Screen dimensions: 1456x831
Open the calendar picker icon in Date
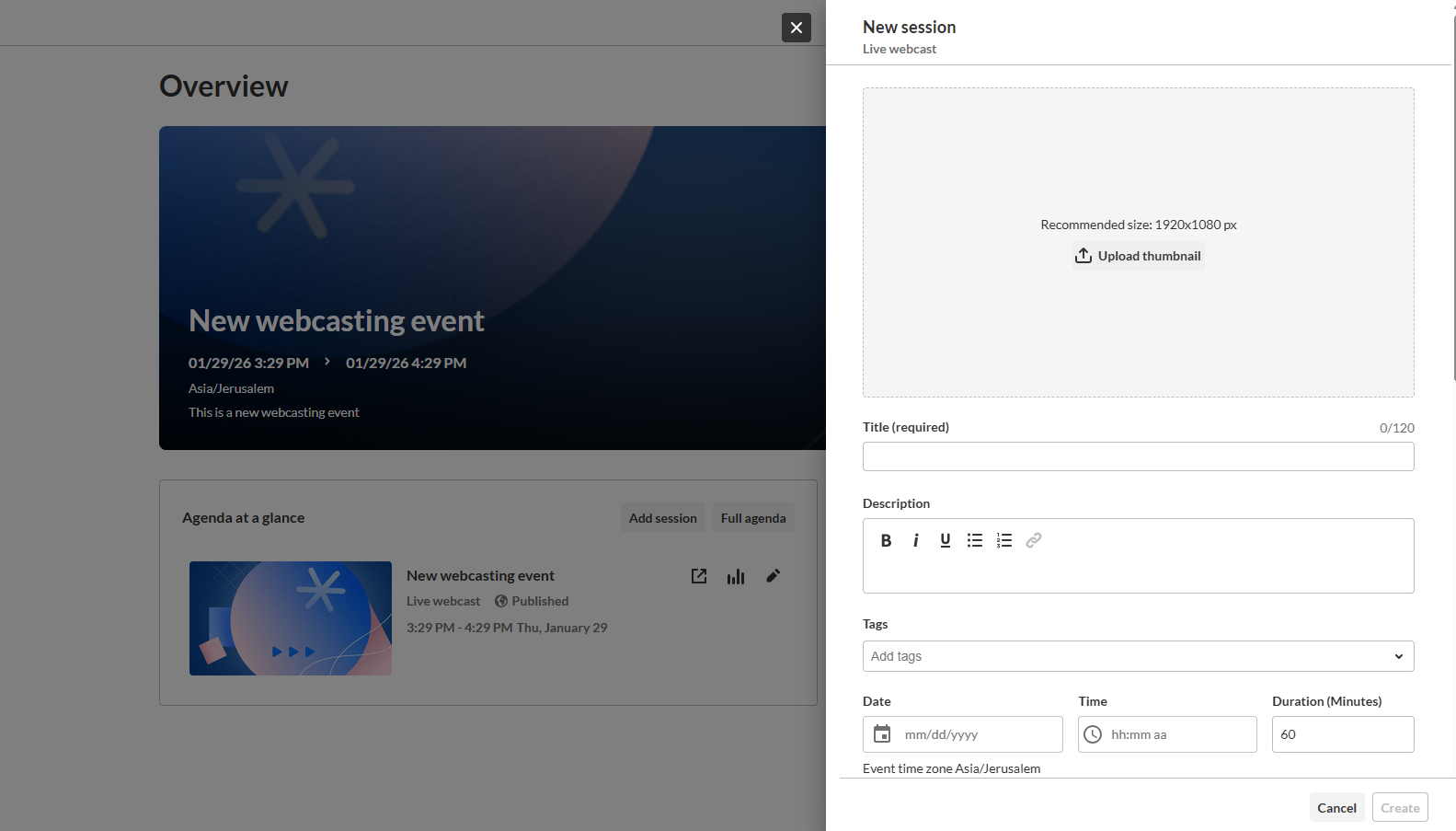tap(882, 733)
